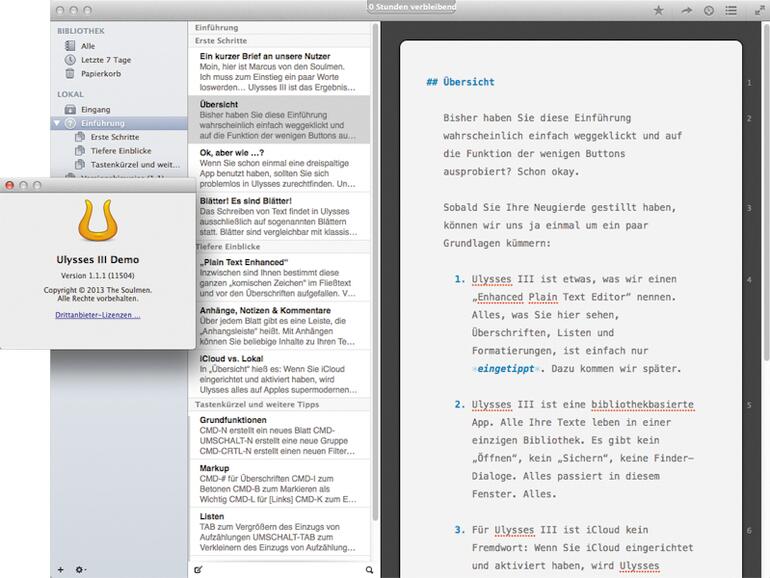Click the Erste Schritte group icon
770x578 pixels.
click(x=80, y=137)
